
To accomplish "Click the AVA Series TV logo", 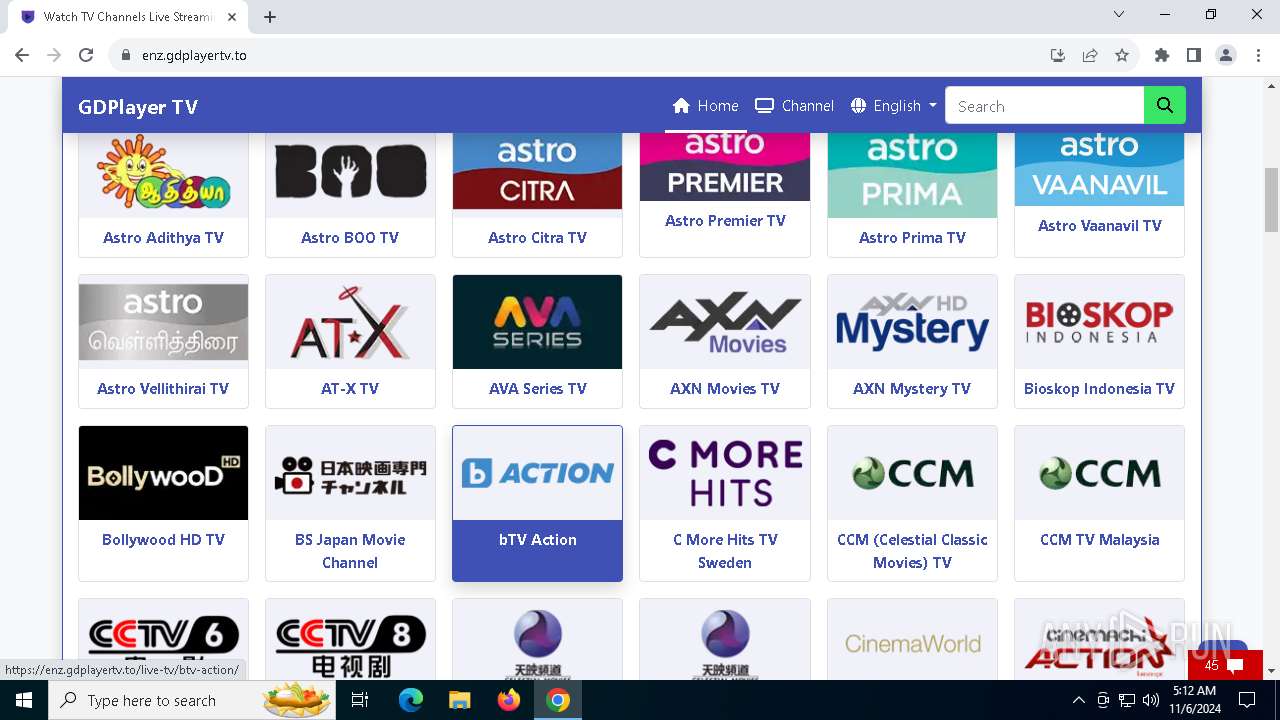I will coord(537,322).
